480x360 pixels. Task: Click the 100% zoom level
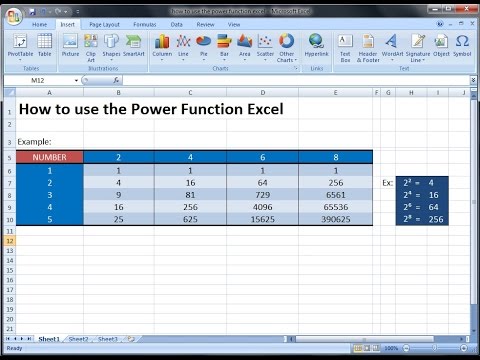[x=391, y=348]
